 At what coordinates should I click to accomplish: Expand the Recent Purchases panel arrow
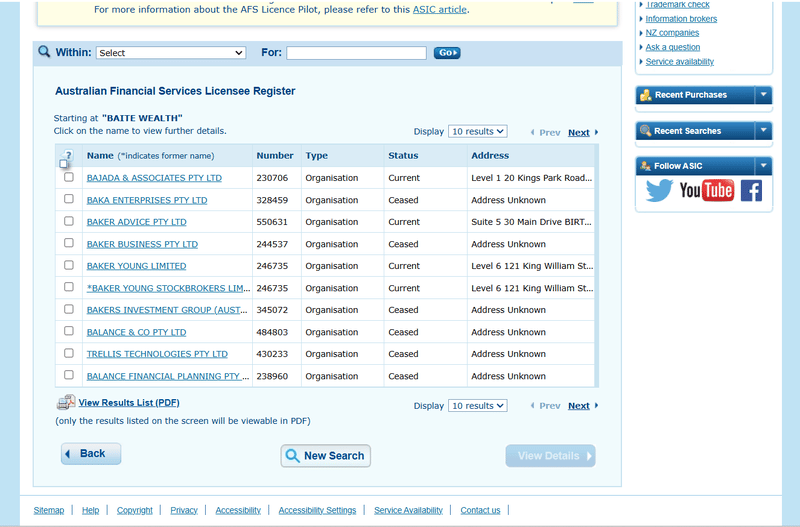coord(763,94)
